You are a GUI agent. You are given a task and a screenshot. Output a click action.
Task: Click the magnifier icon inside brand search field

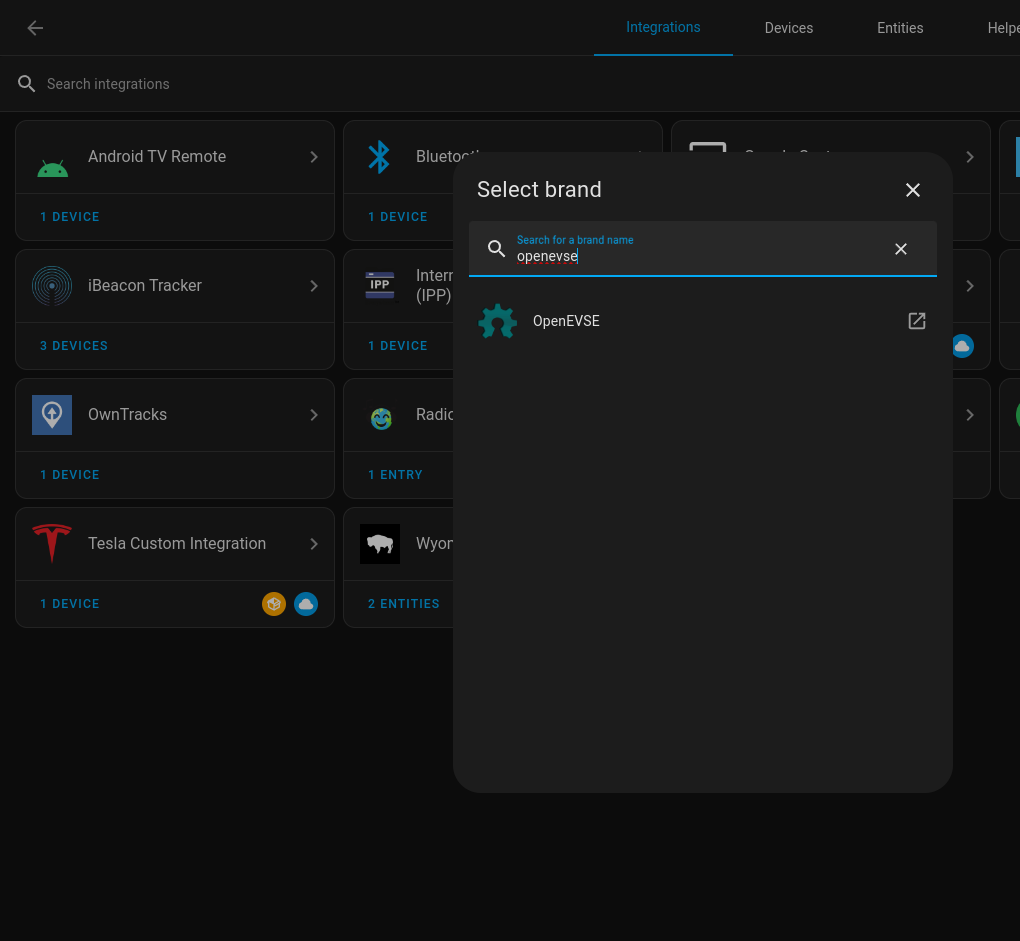click(497, 249)
